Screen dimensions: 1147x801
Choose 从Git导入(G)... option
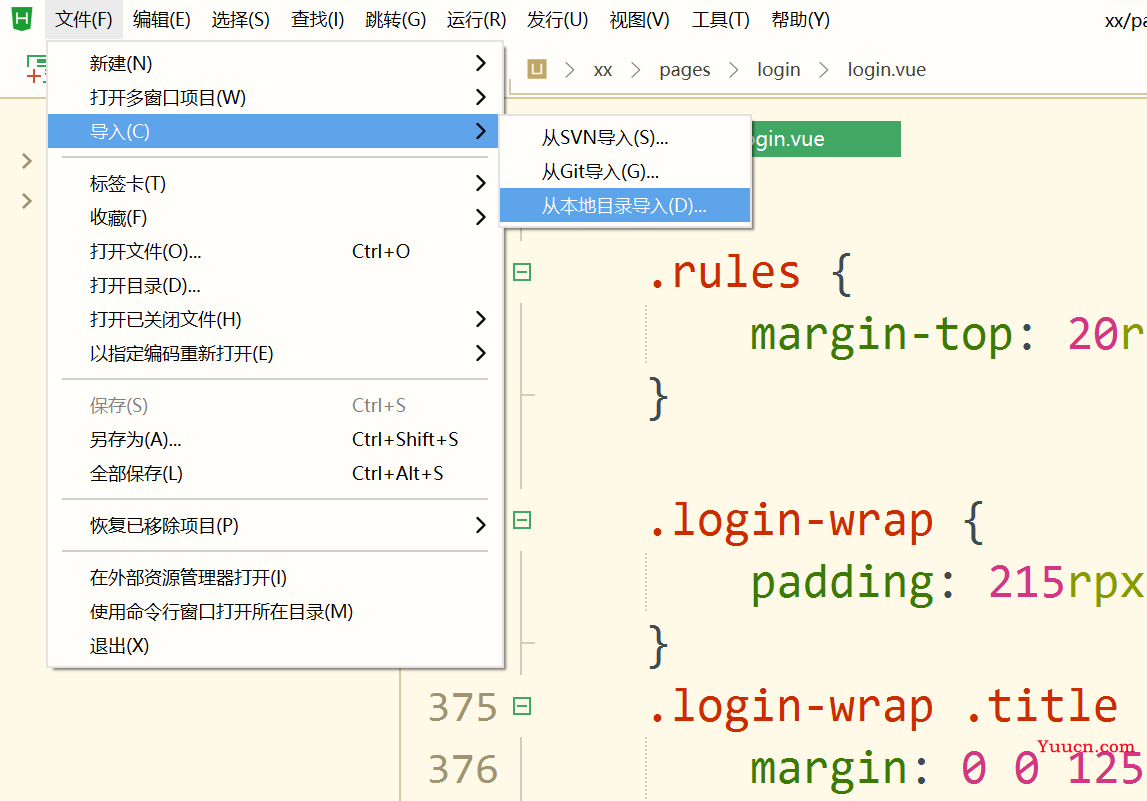coord(625,172)
